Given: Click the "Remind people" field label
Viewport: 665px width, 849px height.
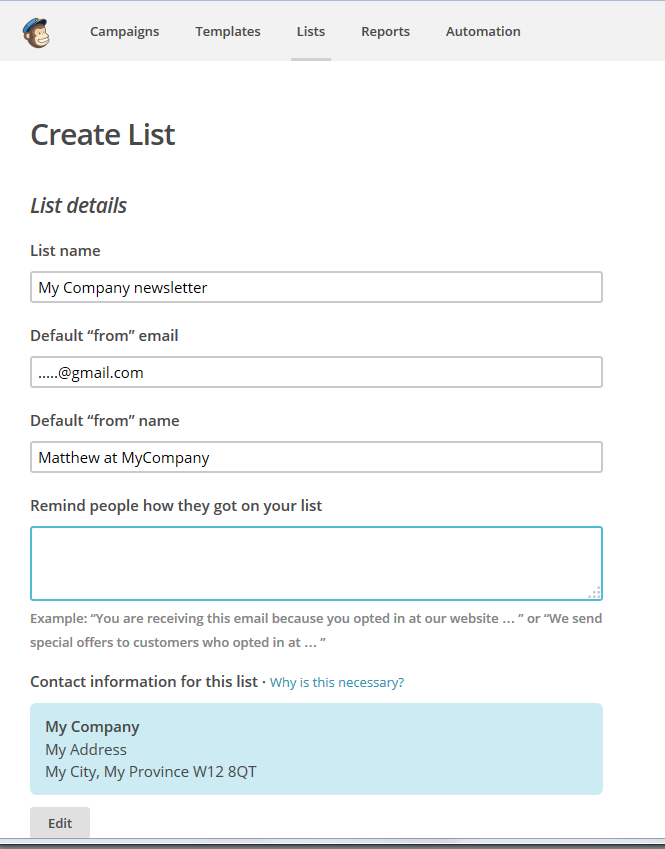Looking at the screenshot, I should [176, 506].
